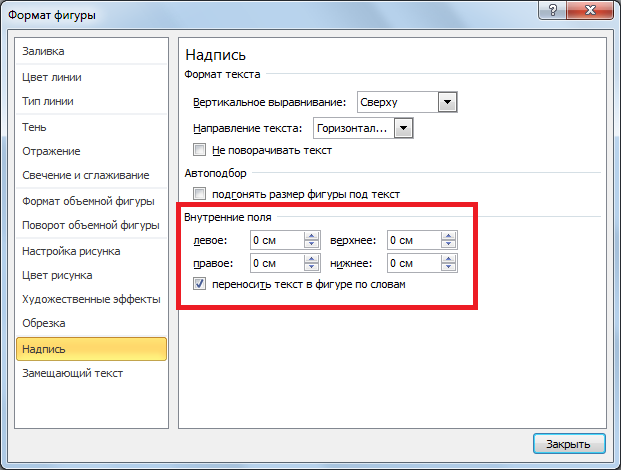The width and height of the screenshot is (621, 471).
Task: Click the Надпись panel heading
Action: 215,55
